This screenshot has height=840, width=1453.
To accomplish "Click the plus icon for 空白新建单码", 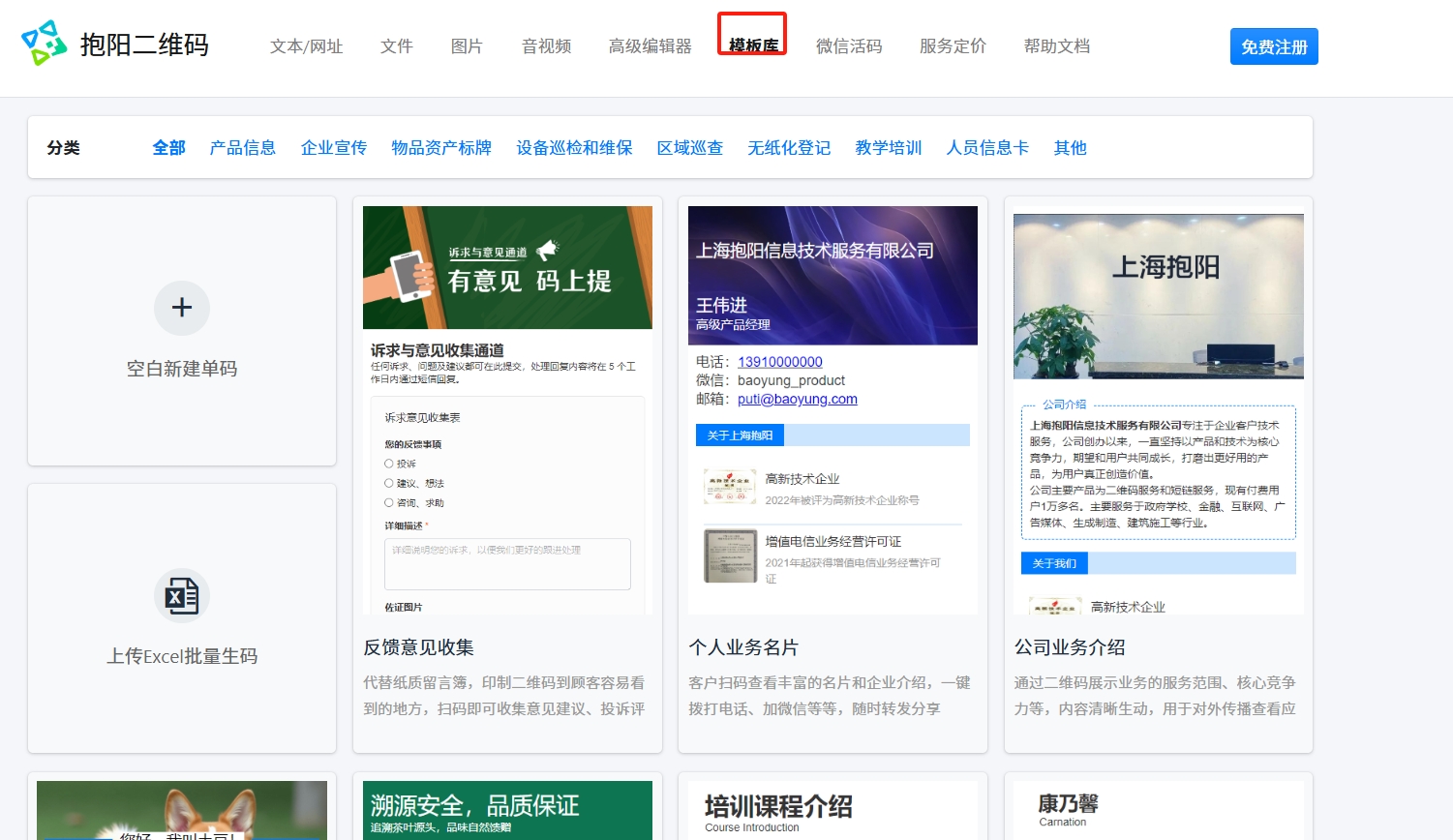I will tap(182, 308).
